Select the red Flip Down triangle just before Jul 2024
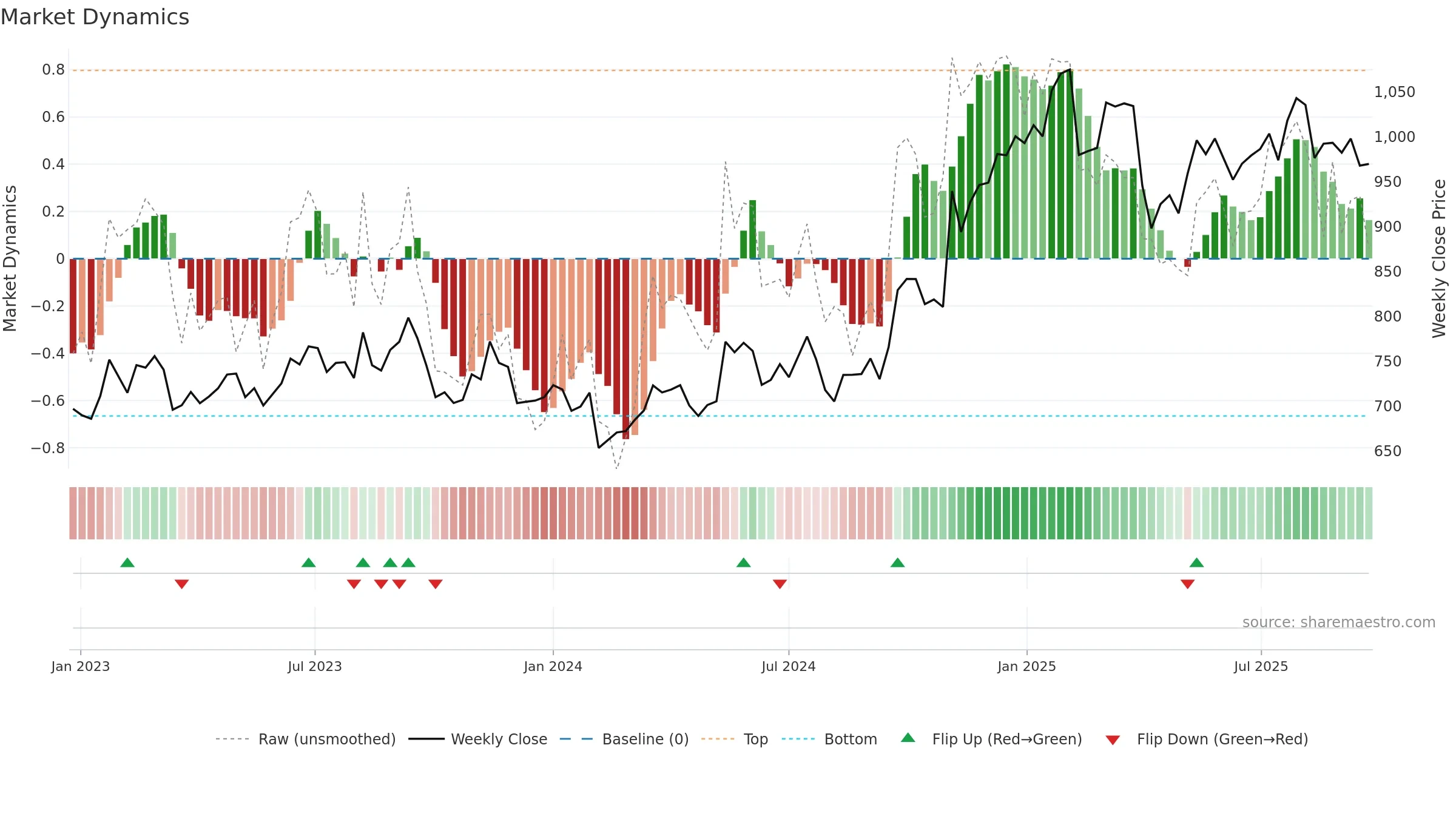This screenshot has height=819, width=1456. tap(780, 584)
